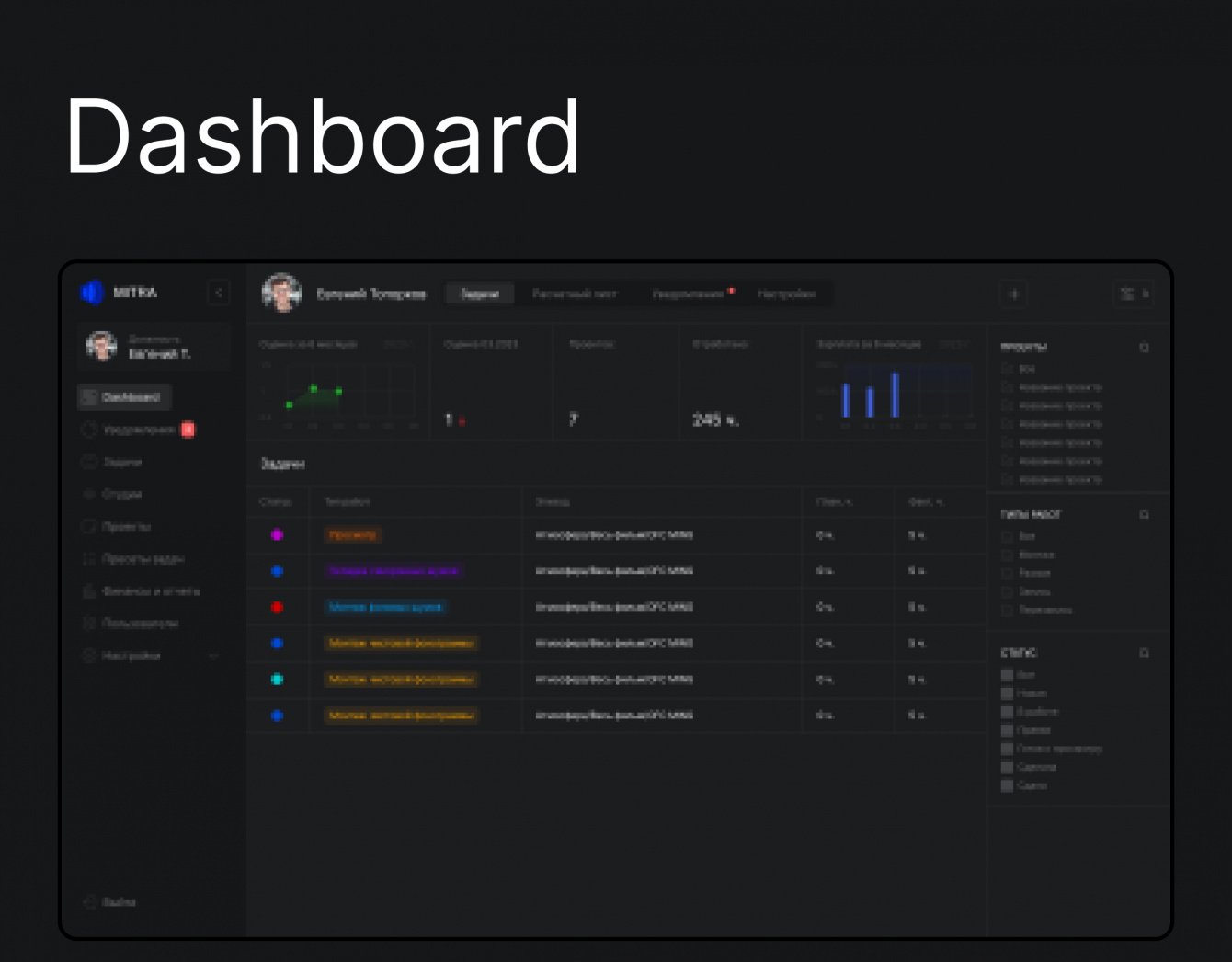Click the 245 ч. worked hours value
Image resolution: width=1232 pixels, height=962 pixels.
[x=715, y=419]
